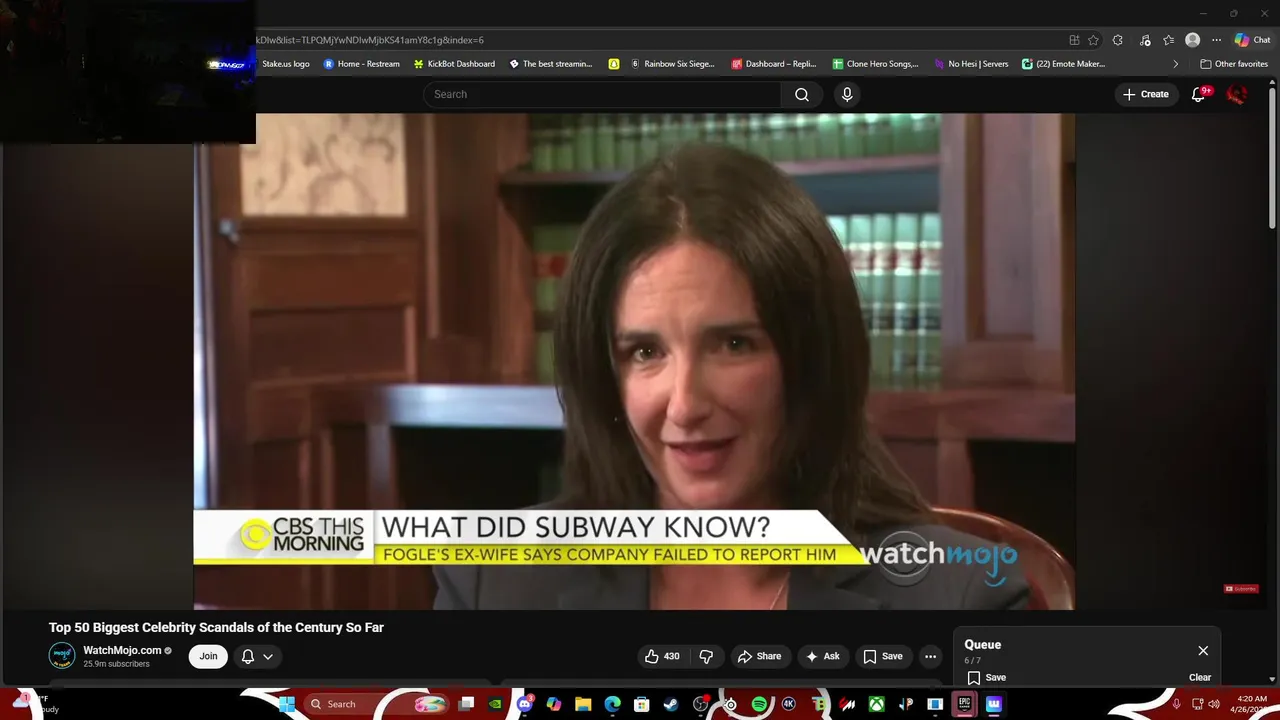The width and height of the screenshot is (1280, 720).
Task: Focus the YouTube search field
Action: coord(602,94)
